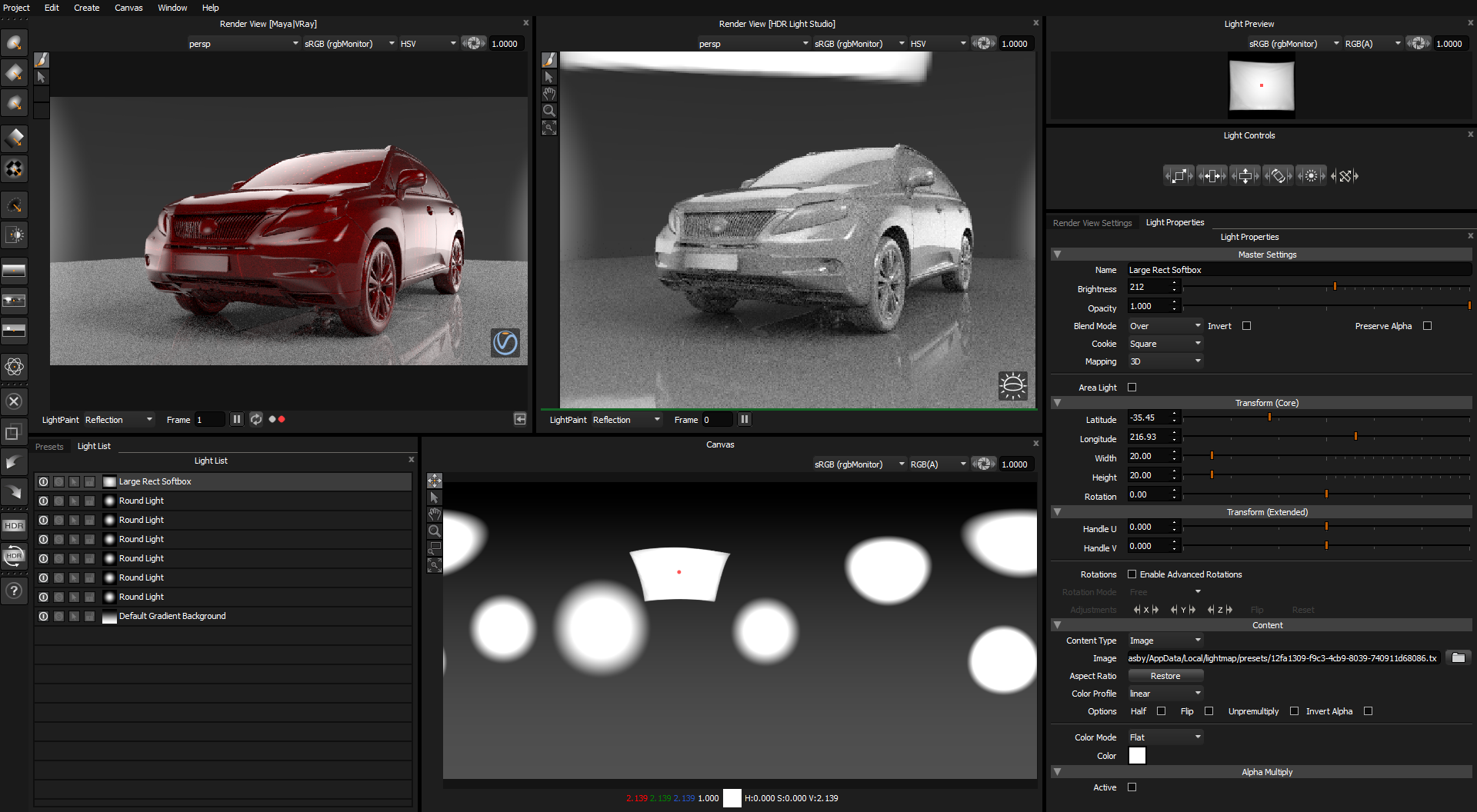
Task: Select the zoom region tool in Canvas toolbar
Action: click(x=435, y=548)
